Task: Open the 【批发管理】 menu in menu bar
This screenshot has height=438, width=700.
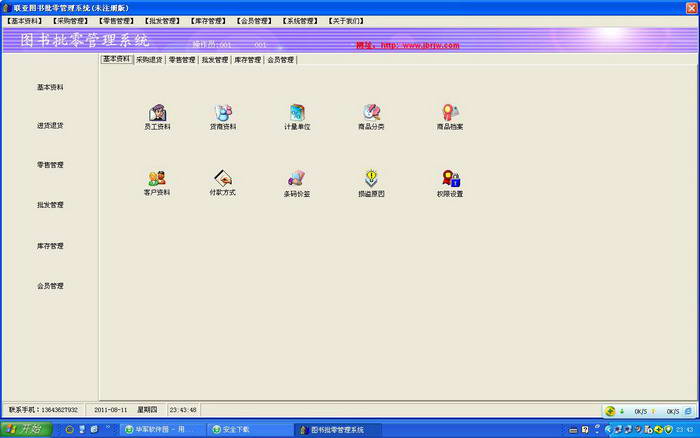Action: (162, 21)
